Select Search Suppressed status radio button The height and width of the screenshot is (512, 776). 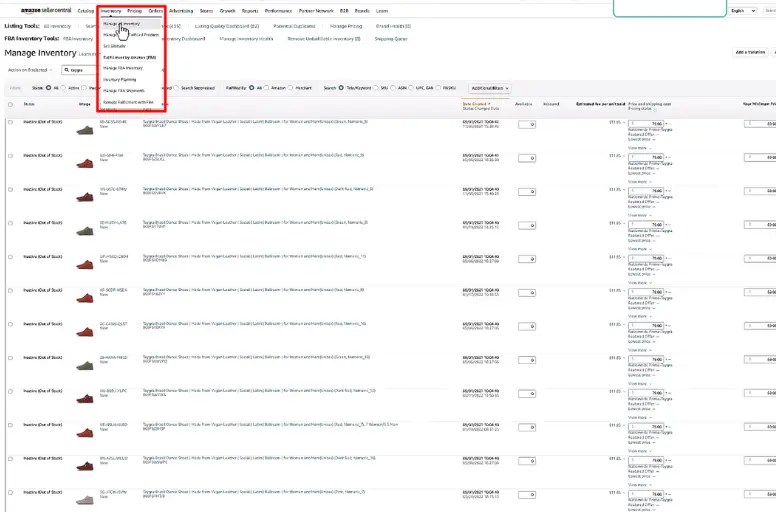click(177, 88)
